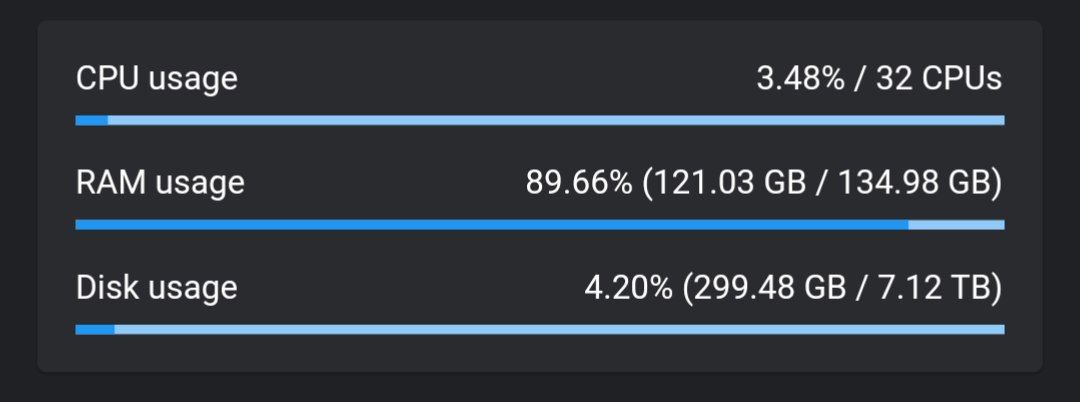1080x402 pixels.
Task: Click the unfilled portion of CPU usage bar
Action: (x=557, y=120)
